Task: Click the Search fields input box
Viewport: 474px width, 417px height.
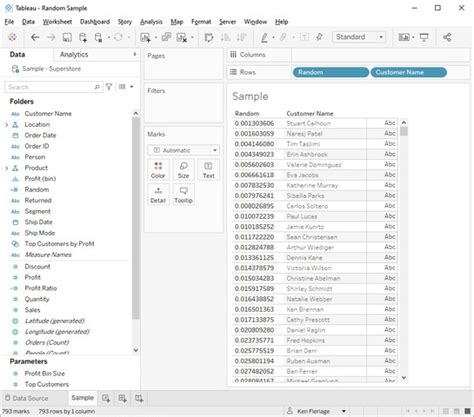Action: pyautogui.click(x=53, y=87)
